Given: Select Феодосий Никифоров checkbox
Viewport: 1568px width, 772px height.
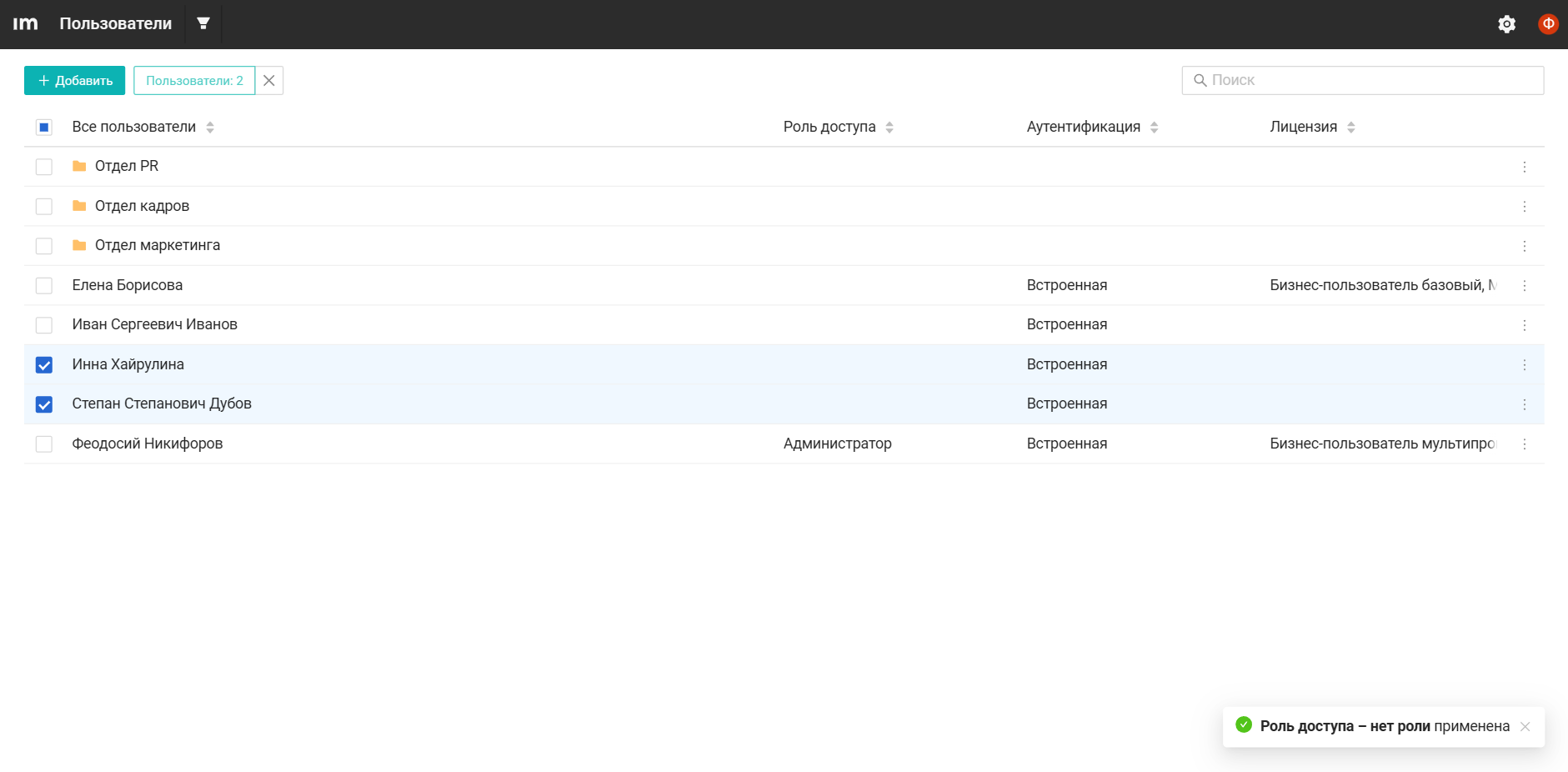Looking at the screenshot, I should point(44,444).
